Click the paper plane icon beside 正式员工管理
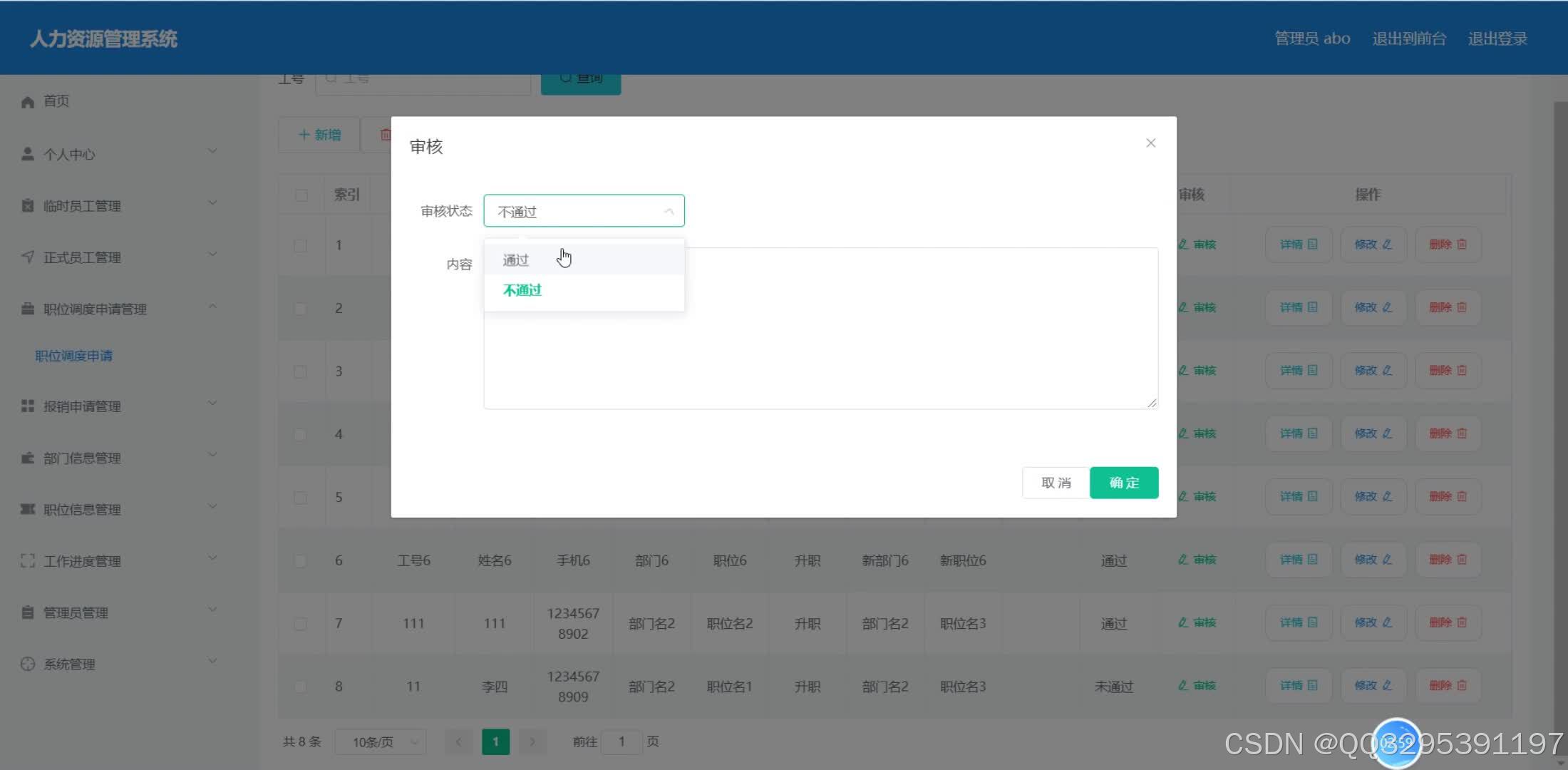 click(28, 257)
